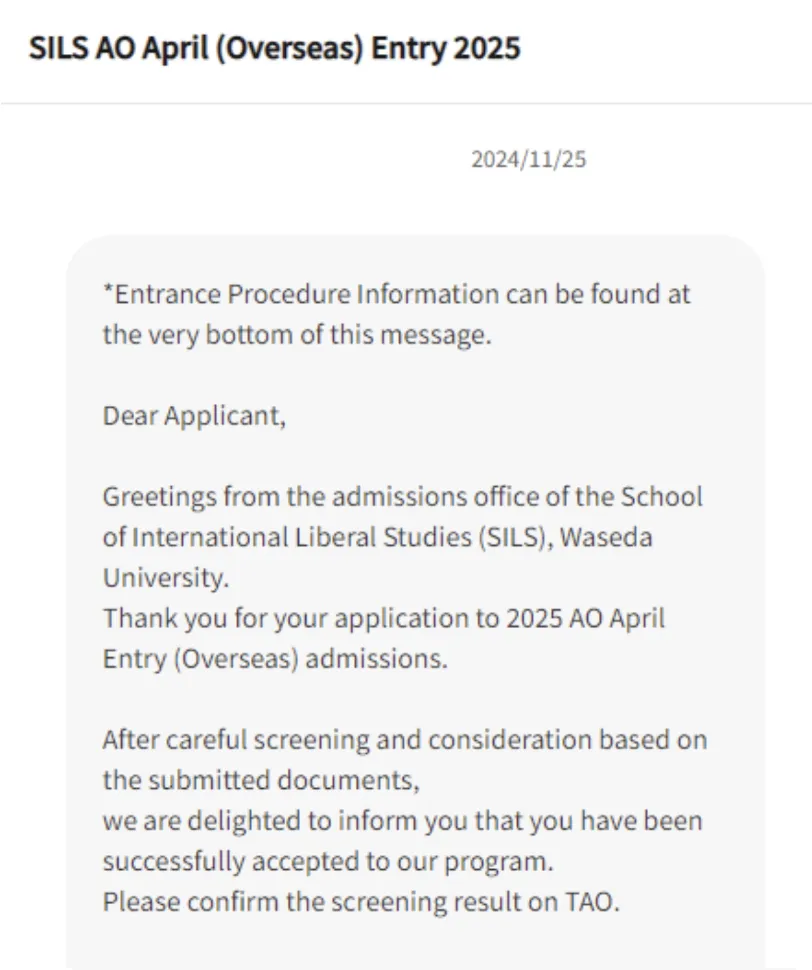The width and height of the screenshot is (812, 970).
Task: Click "the very bottom of this message" text
Action: (297, 335)
